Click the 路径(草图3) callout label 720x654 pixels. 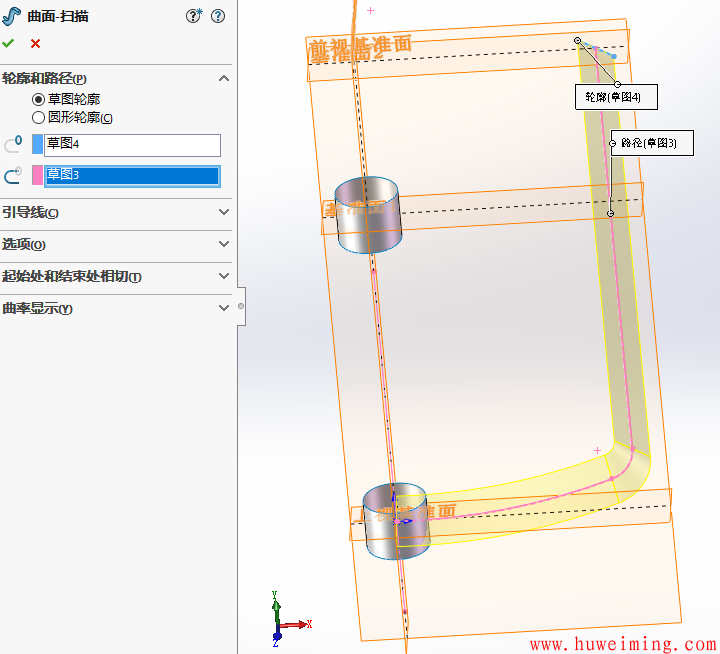coord(650,143)
